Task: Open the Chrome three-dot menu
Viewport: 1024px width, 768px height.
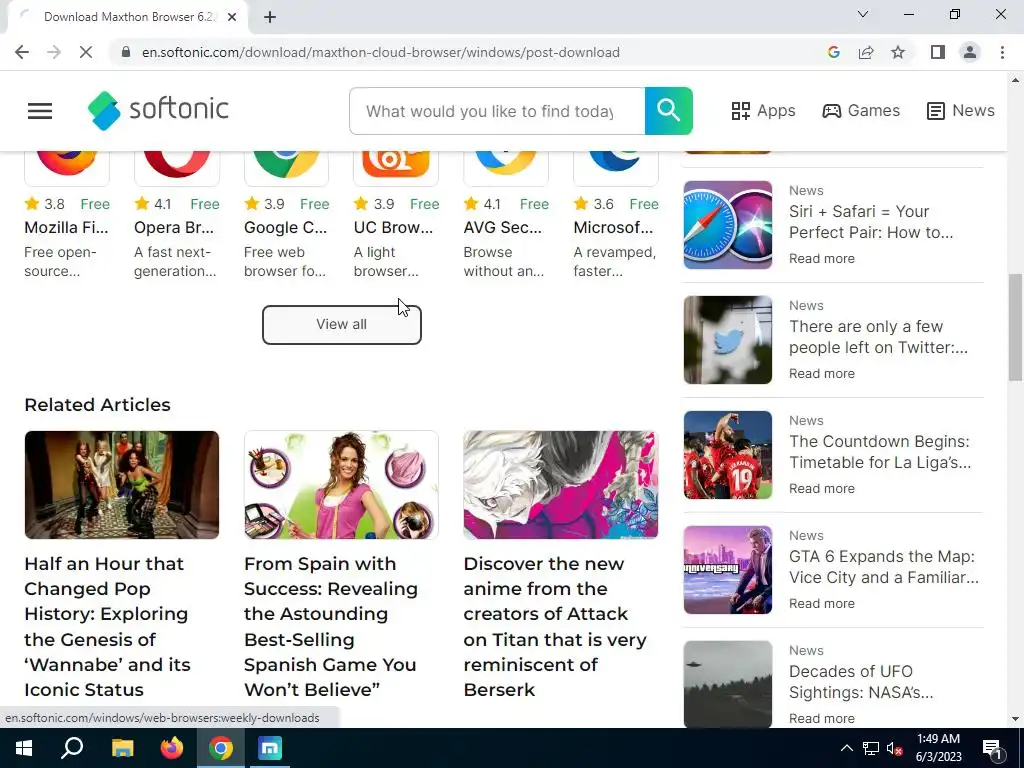Action: pyautogui.click(x=1002, y=52)
